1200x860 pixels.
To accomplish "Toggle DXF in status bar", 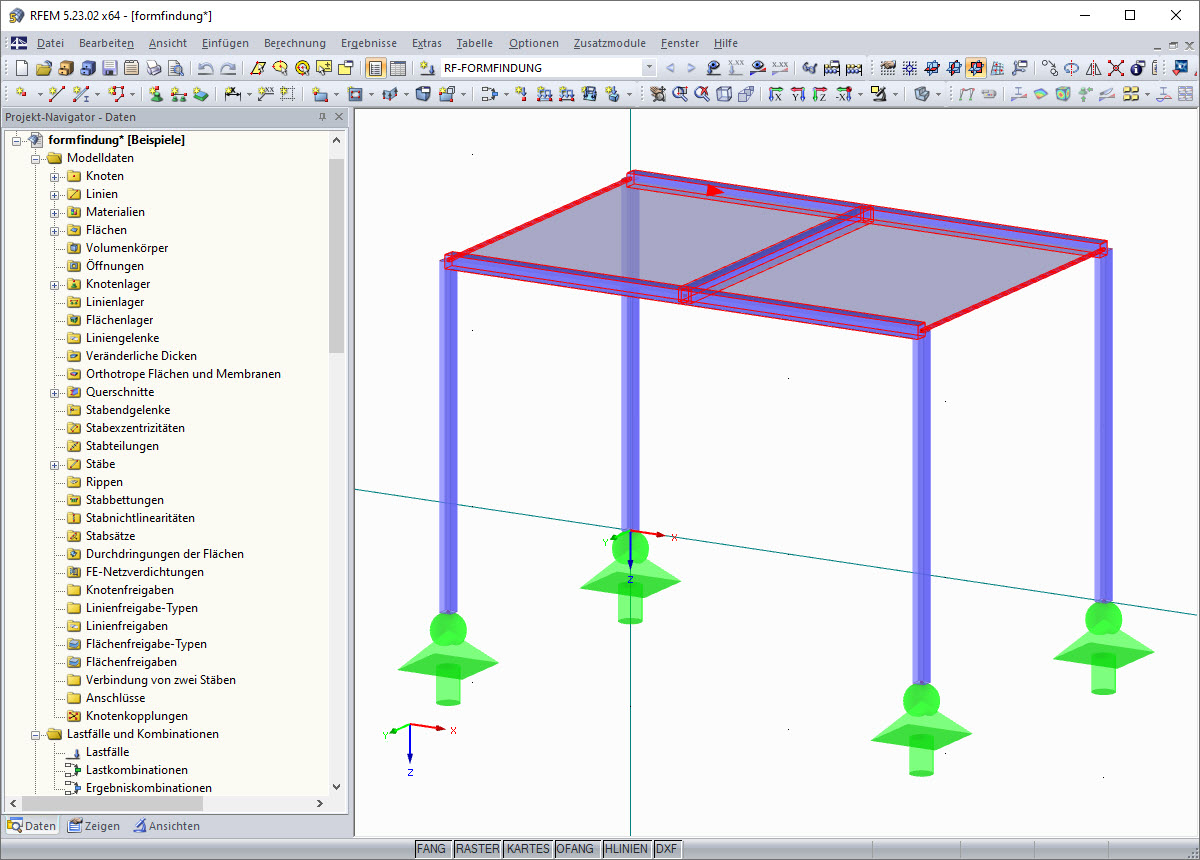I will coord(667,848).
